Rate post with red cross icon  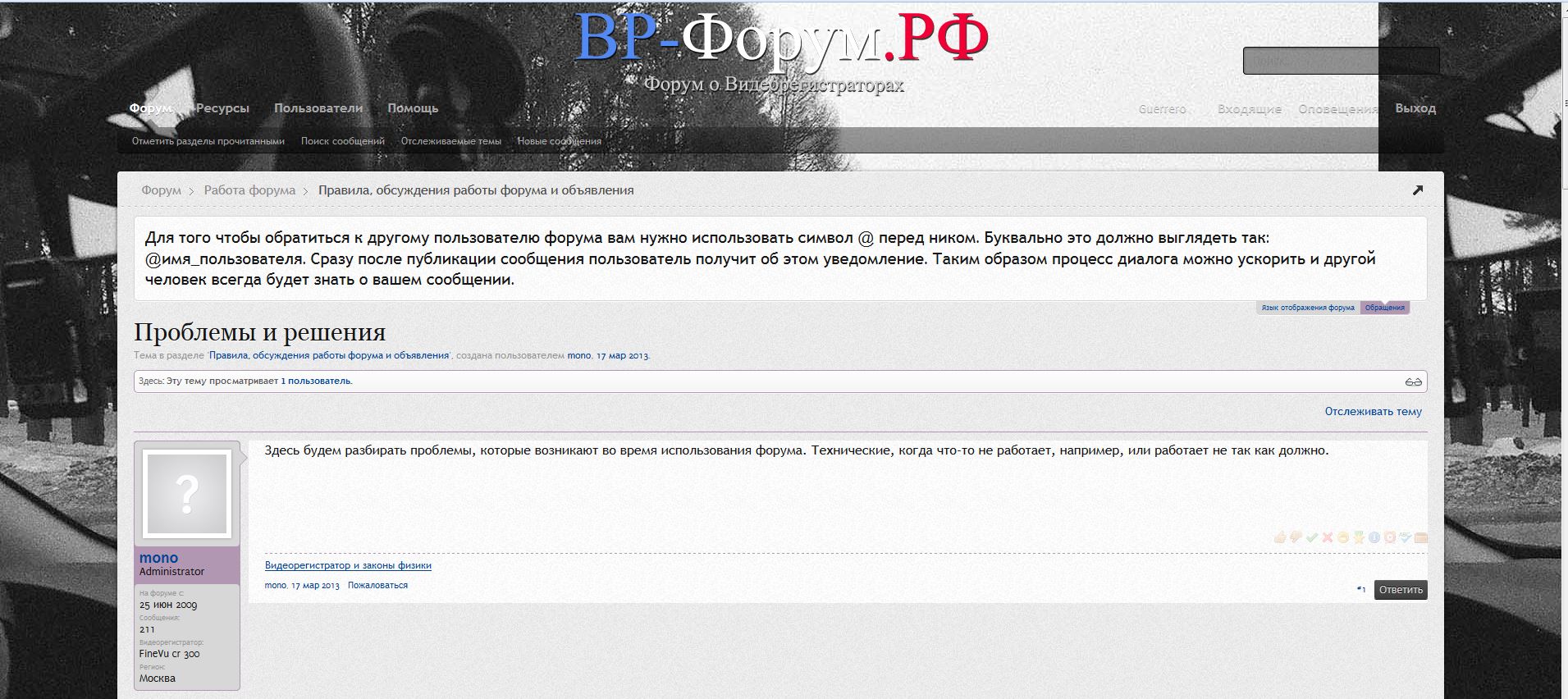pos(1327,537)
